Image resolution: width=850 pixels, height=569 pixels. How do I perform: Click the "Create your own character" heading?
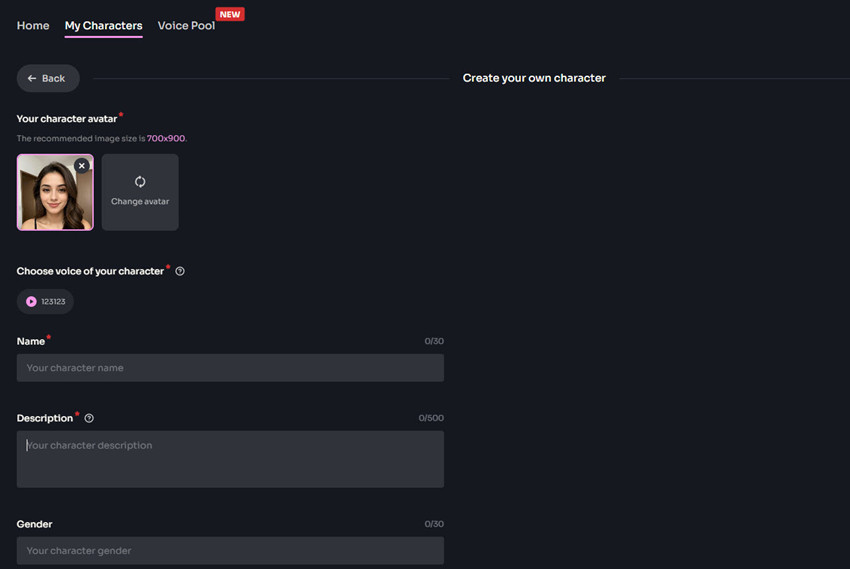tap(534, 78)
